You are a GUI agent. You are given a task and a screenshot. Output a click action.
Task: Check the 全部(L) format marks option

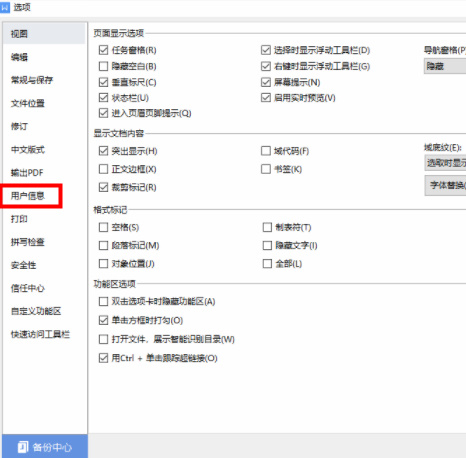tap(267, 264)
